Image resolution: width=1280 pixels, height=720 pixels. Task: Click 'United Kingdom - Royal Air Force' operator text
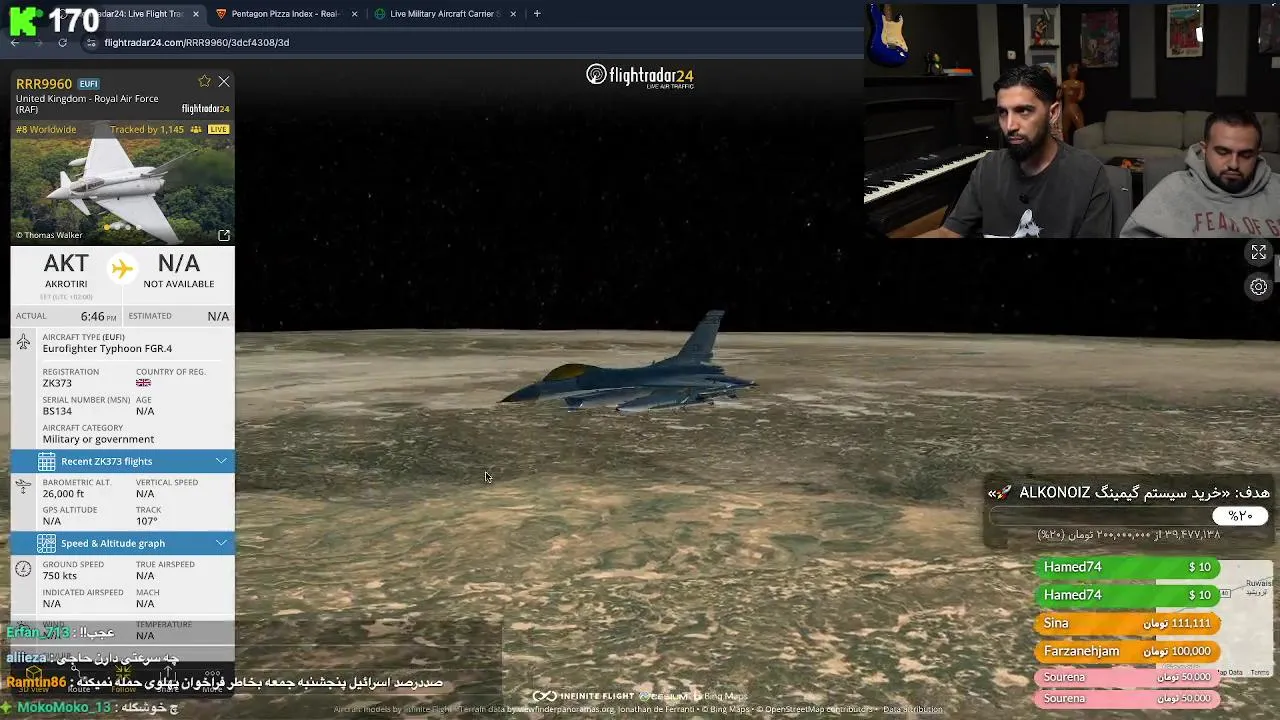click(x=87, y=99)
